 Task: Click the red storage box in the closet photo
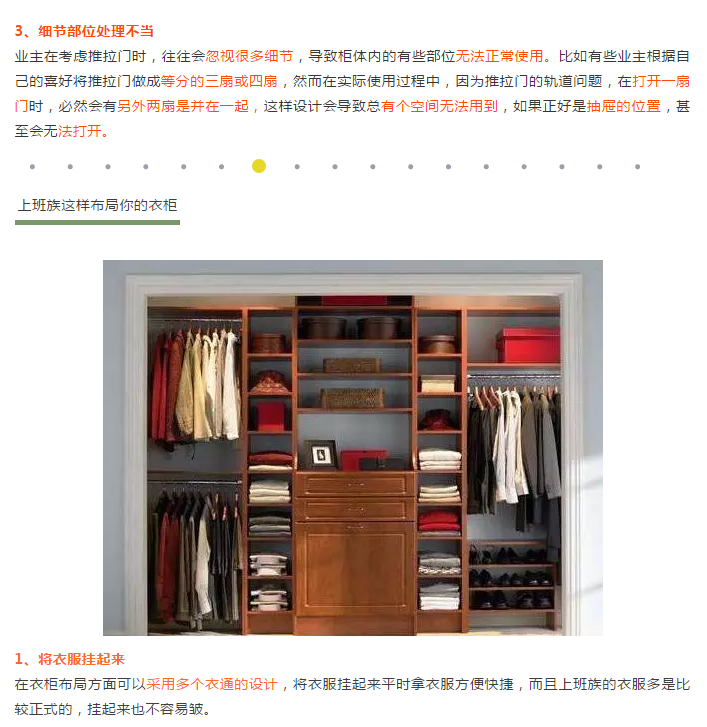click(x=528, y=345)
